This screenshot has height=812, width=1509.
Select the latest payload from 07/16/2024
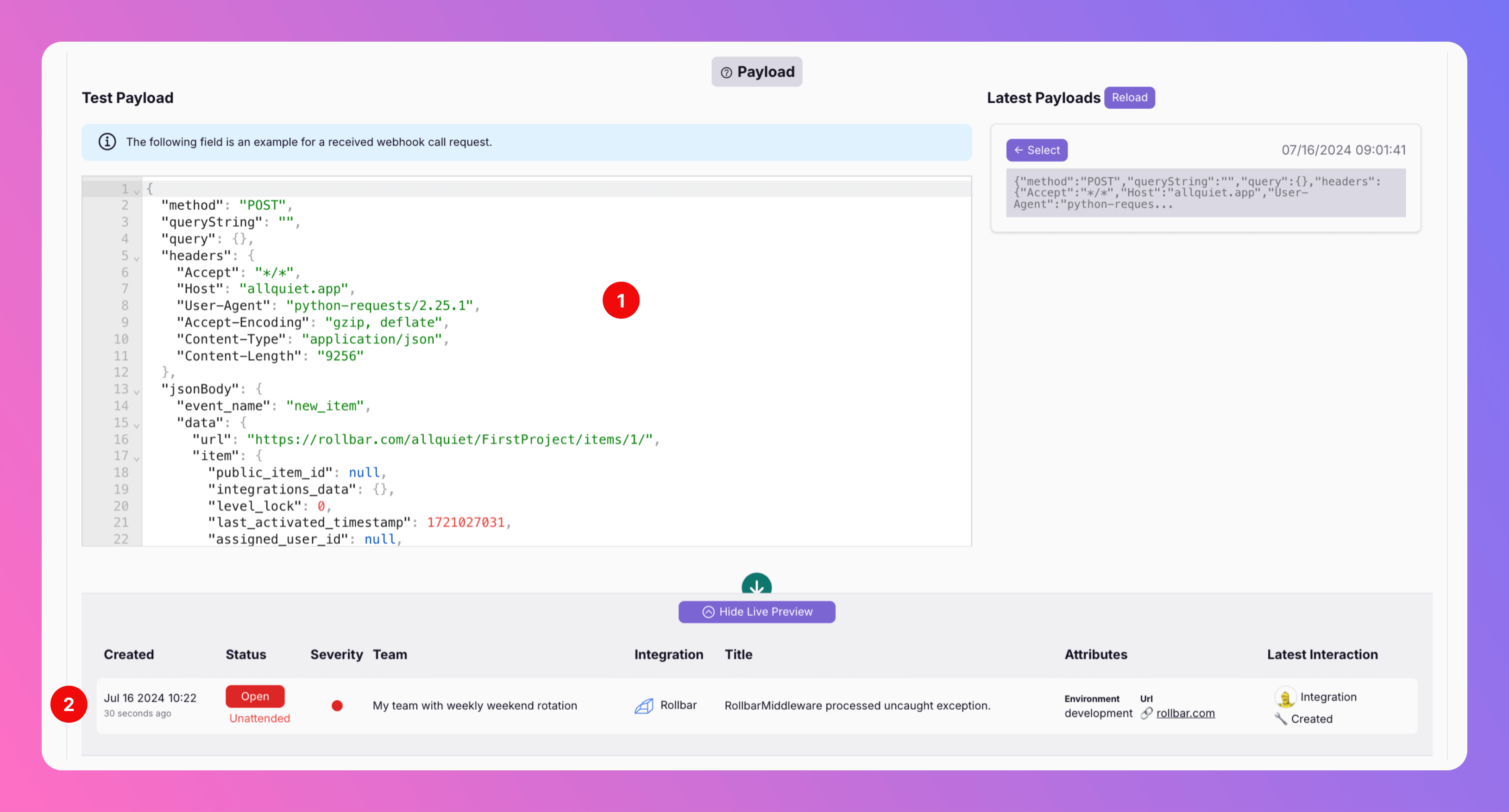pos(1036,150)
